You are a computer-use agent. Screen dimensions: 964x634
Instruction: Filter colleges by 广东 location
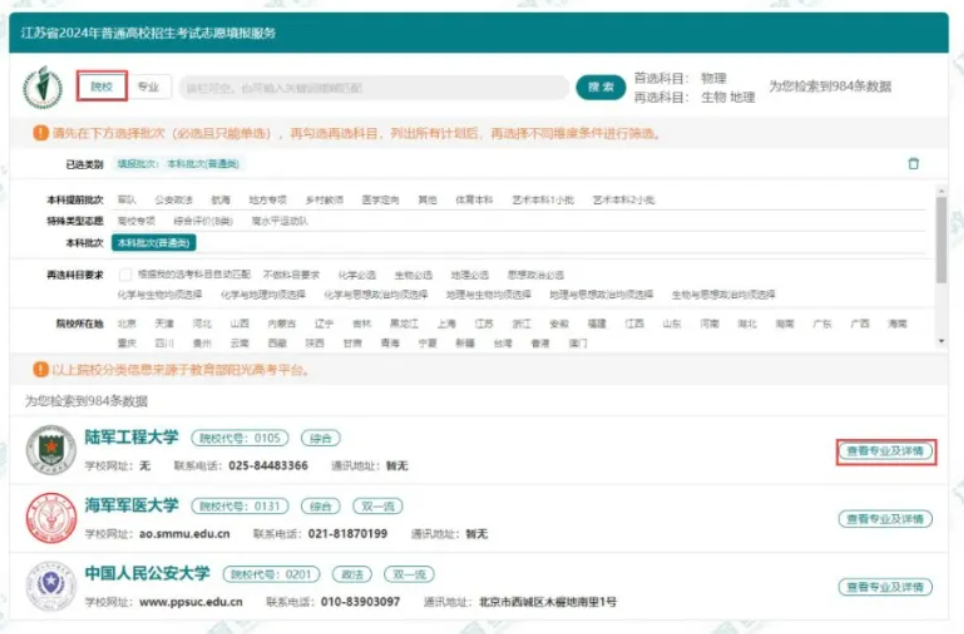point(822,323)
